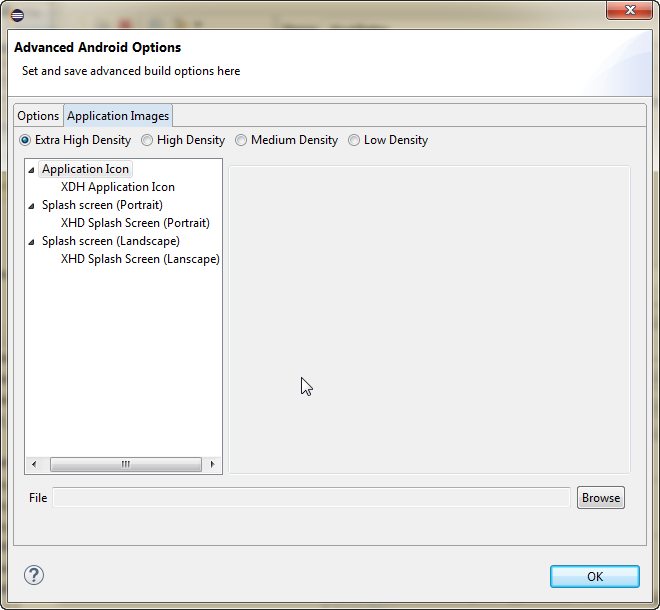Select XDH Application Icon entry
The image size is (660, 610).
click(x=118, y=187)
